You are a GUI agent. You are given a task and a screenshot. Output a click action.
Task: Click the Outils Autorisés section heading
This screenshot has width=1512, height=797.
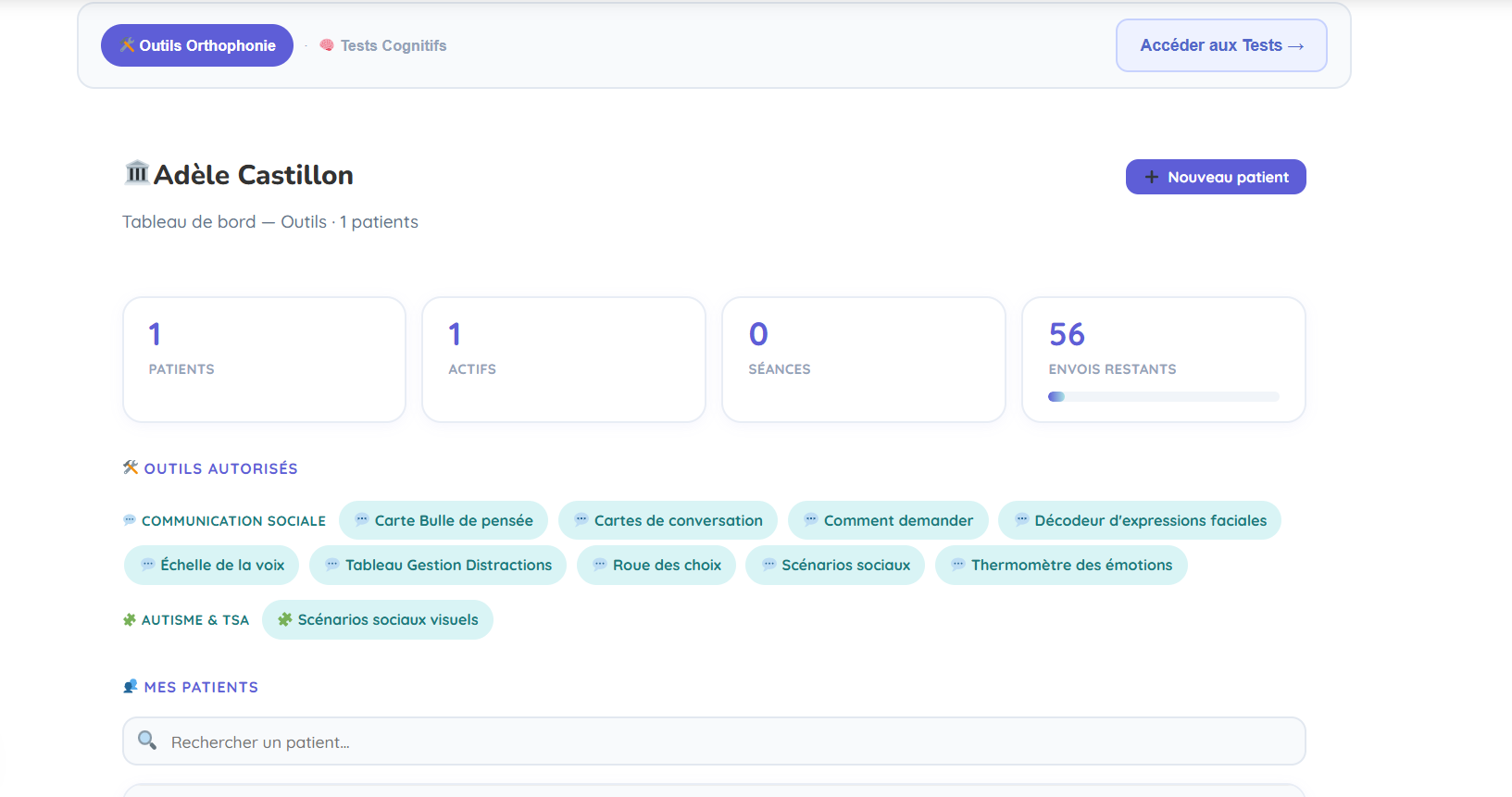coord(220,468)
